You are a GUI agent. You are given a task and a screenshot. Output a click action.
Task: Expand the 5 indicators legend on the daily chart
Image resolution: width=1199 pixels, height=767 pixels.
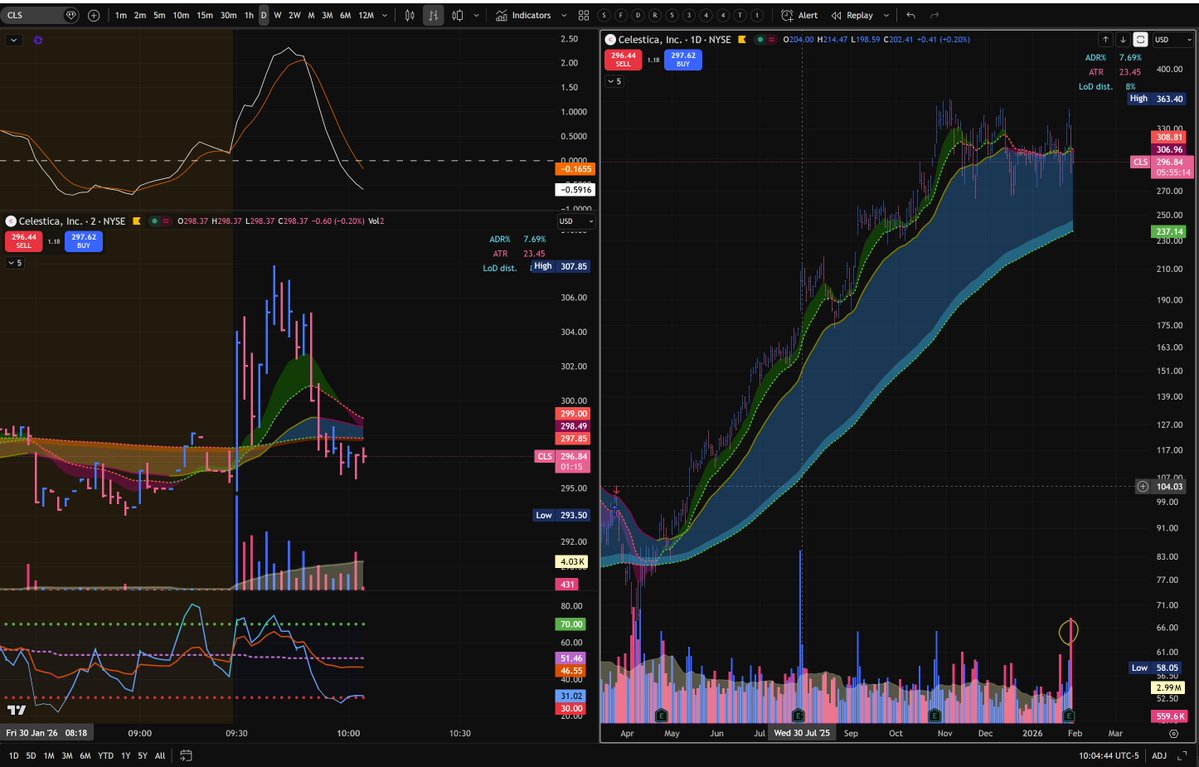coord(614,81)
